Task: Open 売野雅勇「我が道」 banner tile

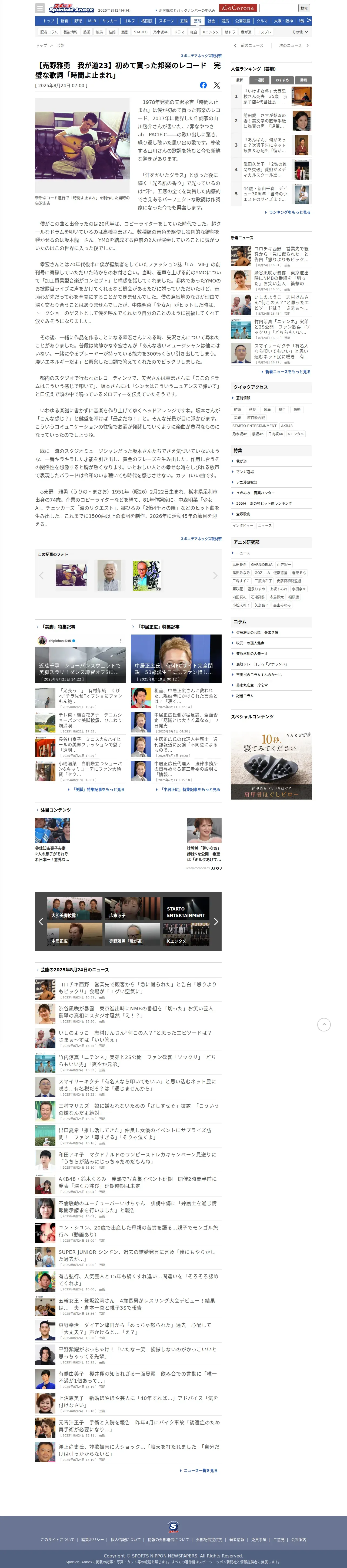Action: (133, 934)
